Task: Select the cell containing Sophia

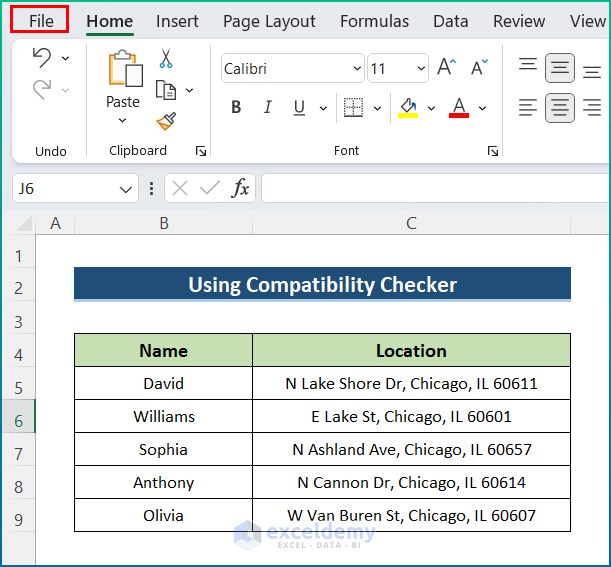Action: (x=163, y=449)
